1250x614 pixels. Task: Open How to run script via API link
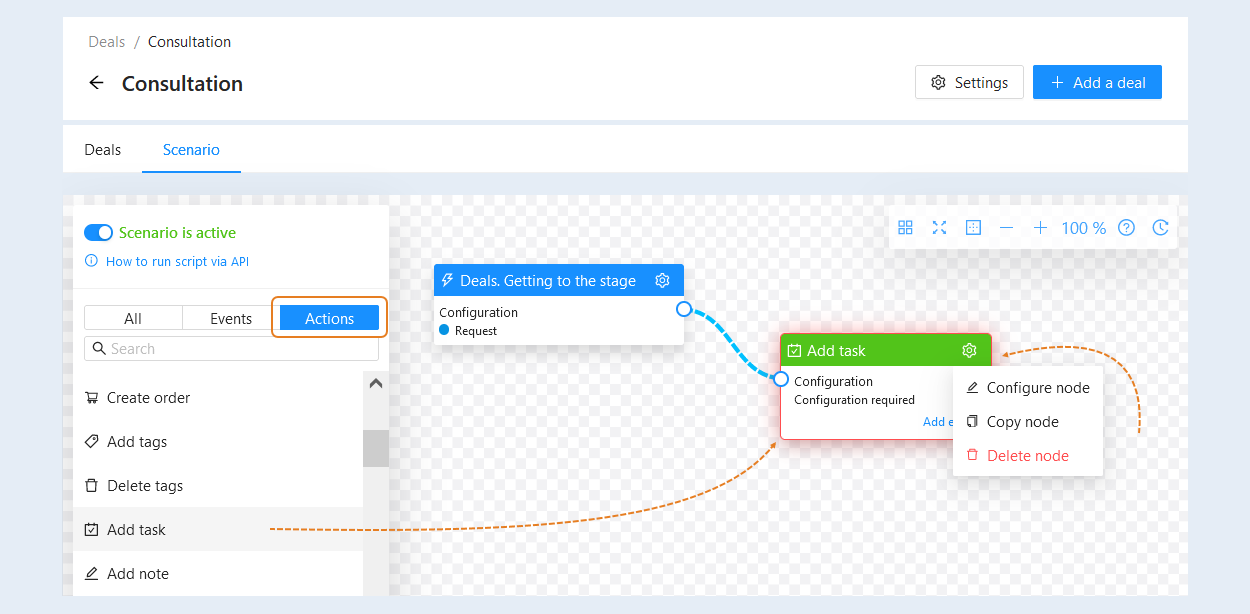click(x=177, y=261)
